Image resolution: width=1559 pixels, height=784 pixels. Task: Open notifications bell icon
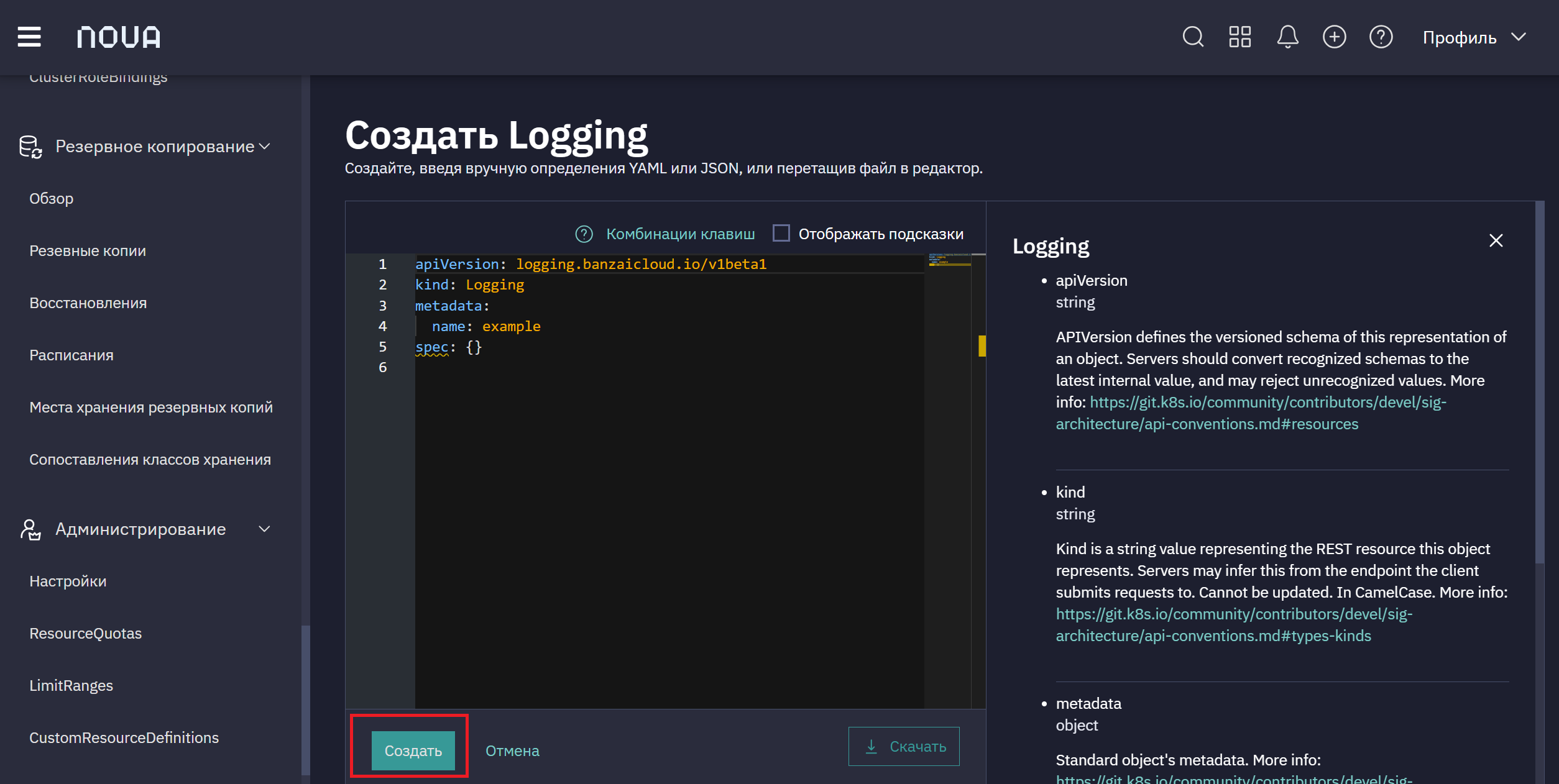point(1287,37)
